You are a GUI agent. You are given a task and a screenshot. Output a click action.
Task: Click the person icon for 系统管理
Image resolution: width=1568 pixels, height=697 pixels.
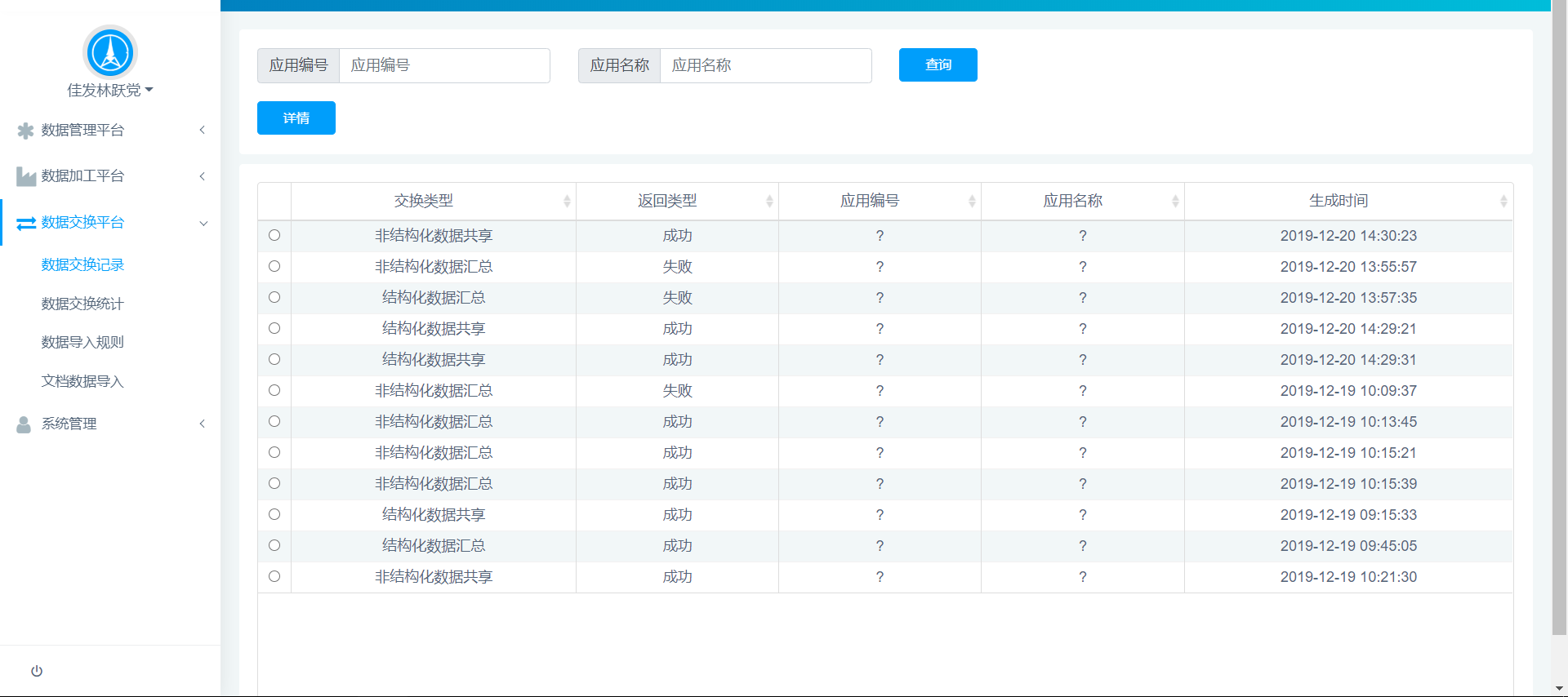click(24, 424)
